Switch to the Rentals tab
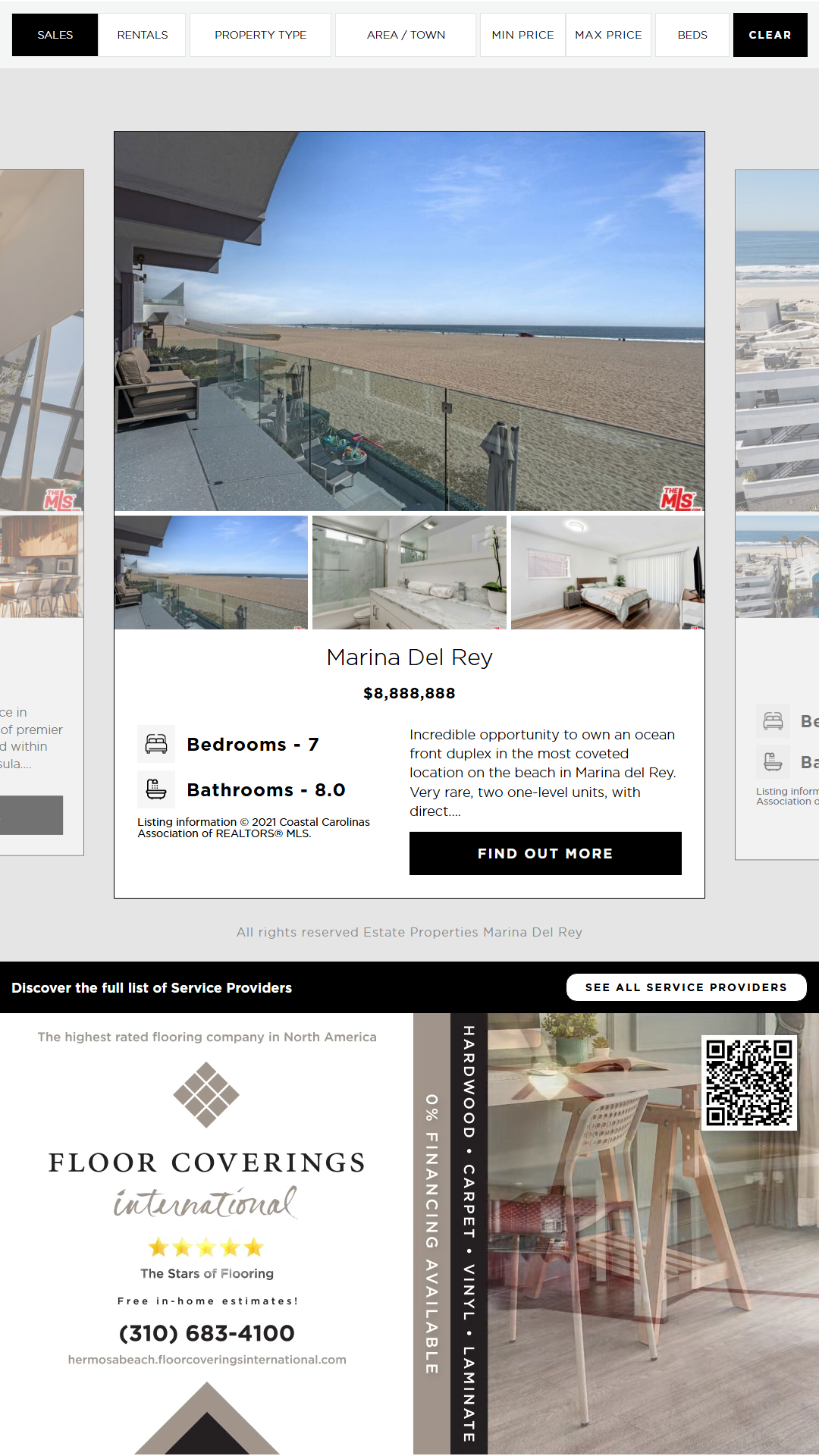The height and width of the screenshot is (1456, 819). pyautogui.click(x=143, y=35)
